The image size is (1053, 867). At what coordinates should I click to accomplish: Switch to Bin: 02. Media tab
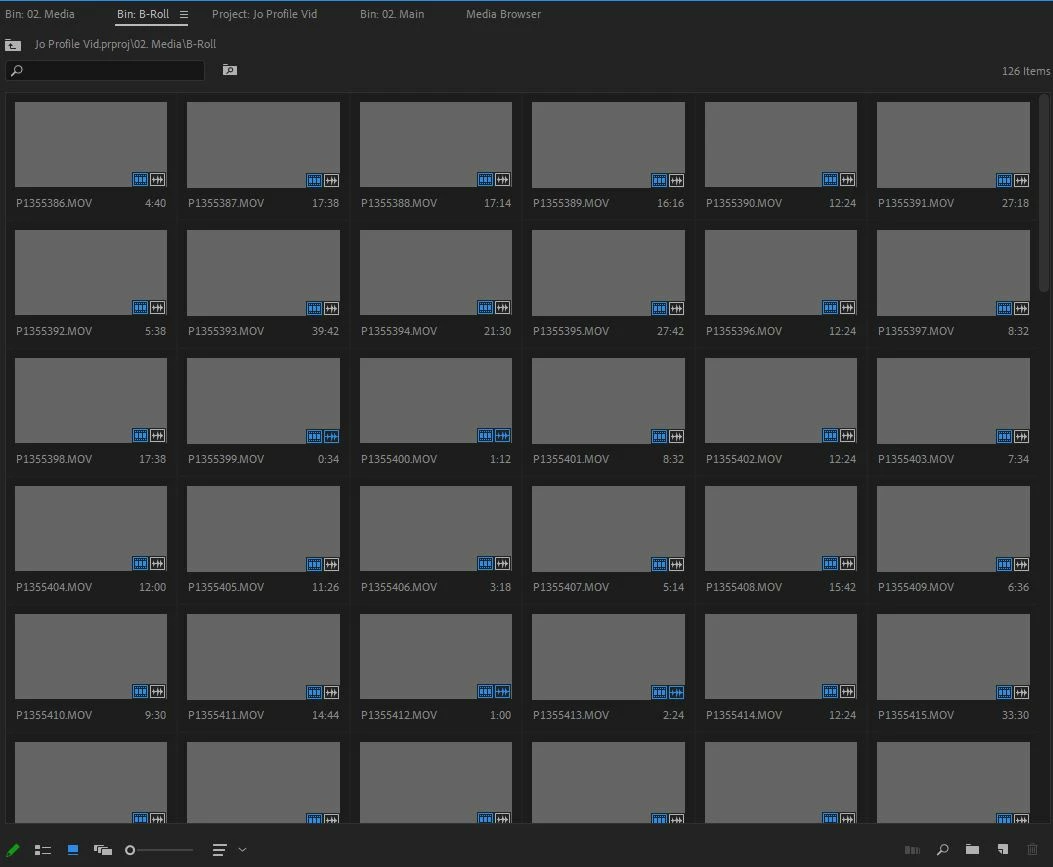pyautogui.click(x=40, y=14)
